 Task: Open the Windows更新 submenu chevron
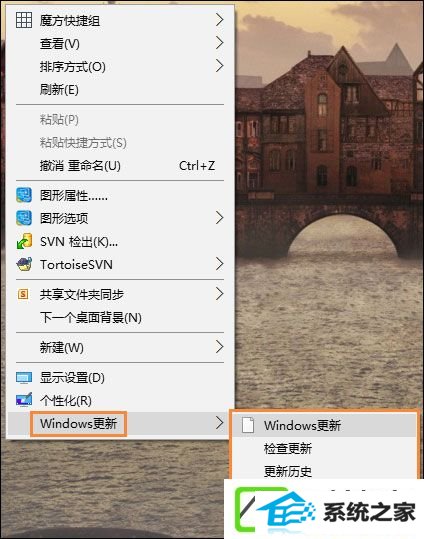click(x=220, y=423)
